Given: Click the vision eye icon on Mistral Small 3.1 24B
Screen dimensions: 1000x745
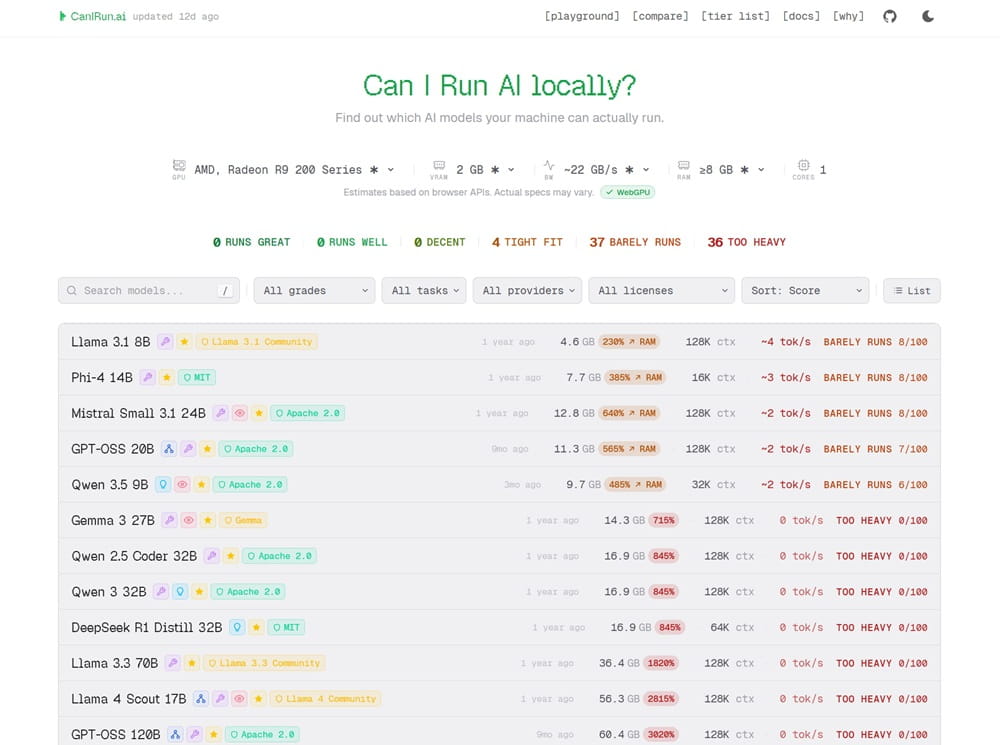Looking at the screenshot, I should 240,413.
